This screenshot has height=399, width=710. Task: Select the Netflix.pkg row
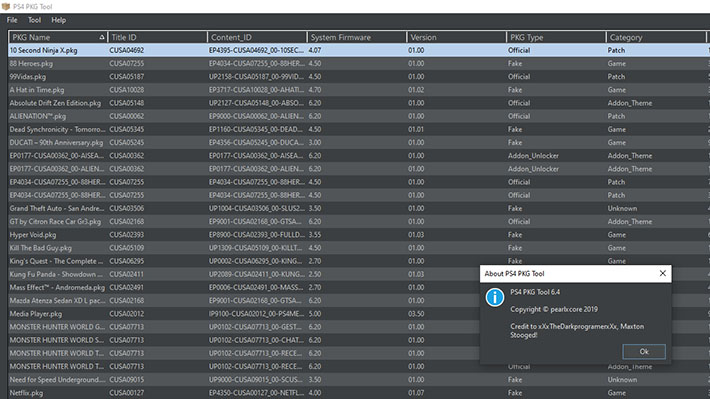pos(359,393)
